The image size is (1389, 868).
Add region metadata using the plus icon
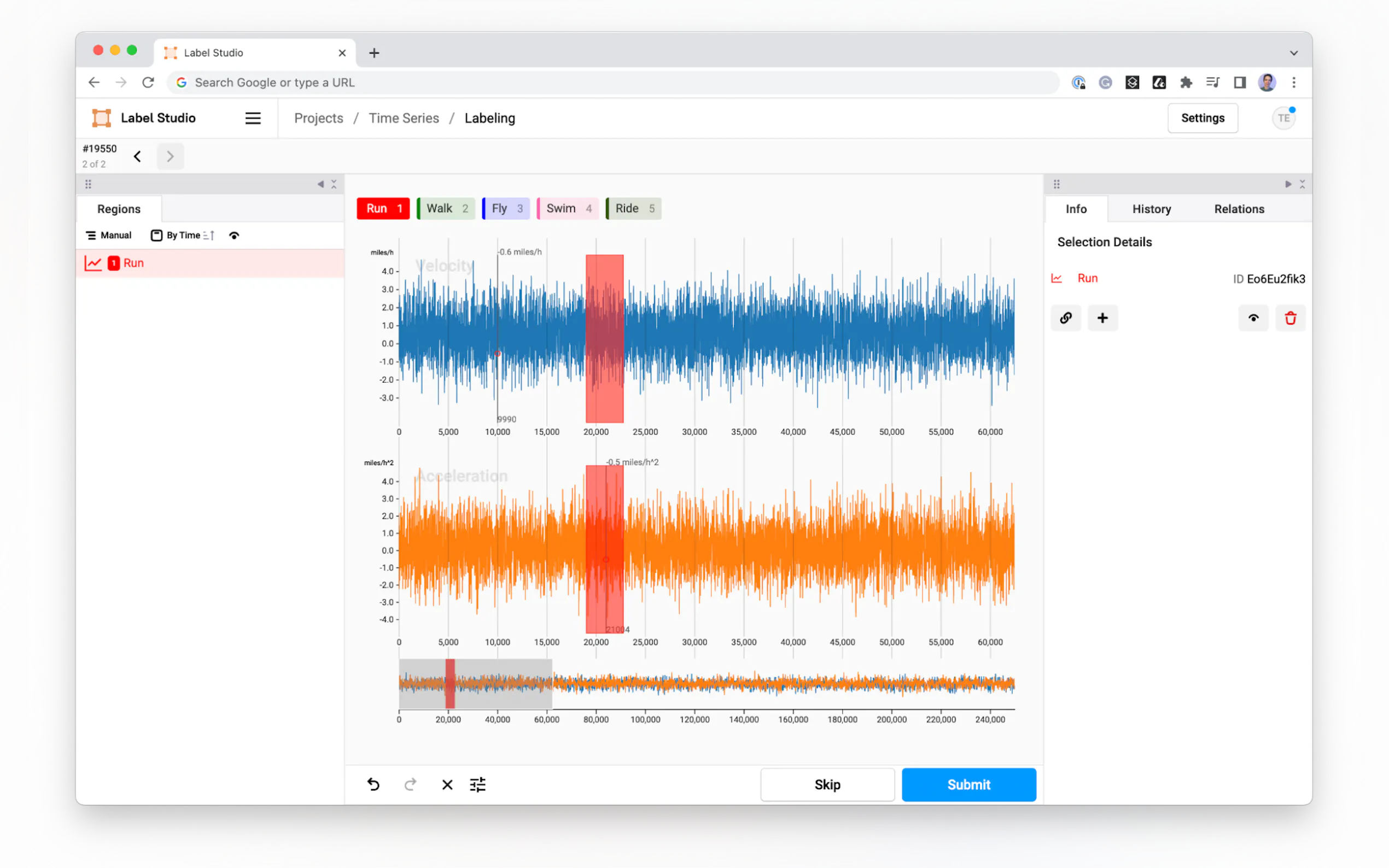click(x=1102, y=318)
